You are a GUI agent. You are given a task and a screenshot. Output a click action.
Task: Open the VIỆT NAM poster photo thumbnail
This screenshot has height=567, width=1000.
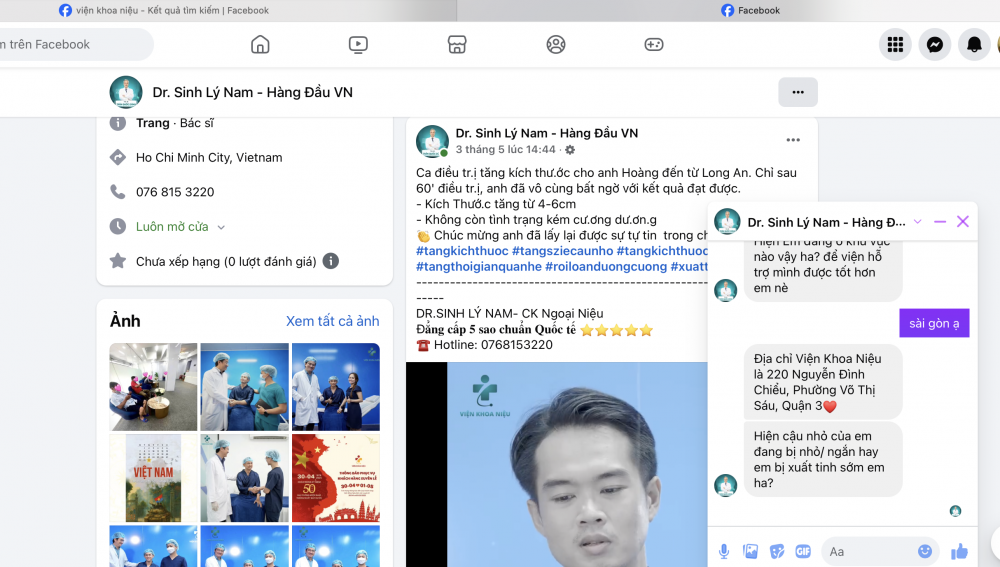click(x=153, y=478)
